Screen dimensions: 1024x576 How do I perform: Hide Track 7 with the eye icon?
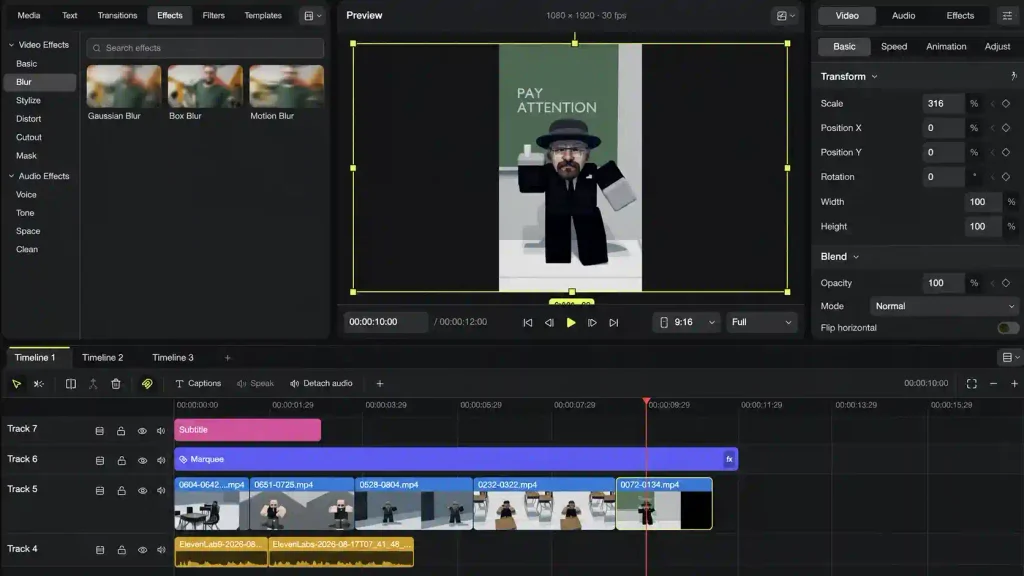[x=142, y=431]
